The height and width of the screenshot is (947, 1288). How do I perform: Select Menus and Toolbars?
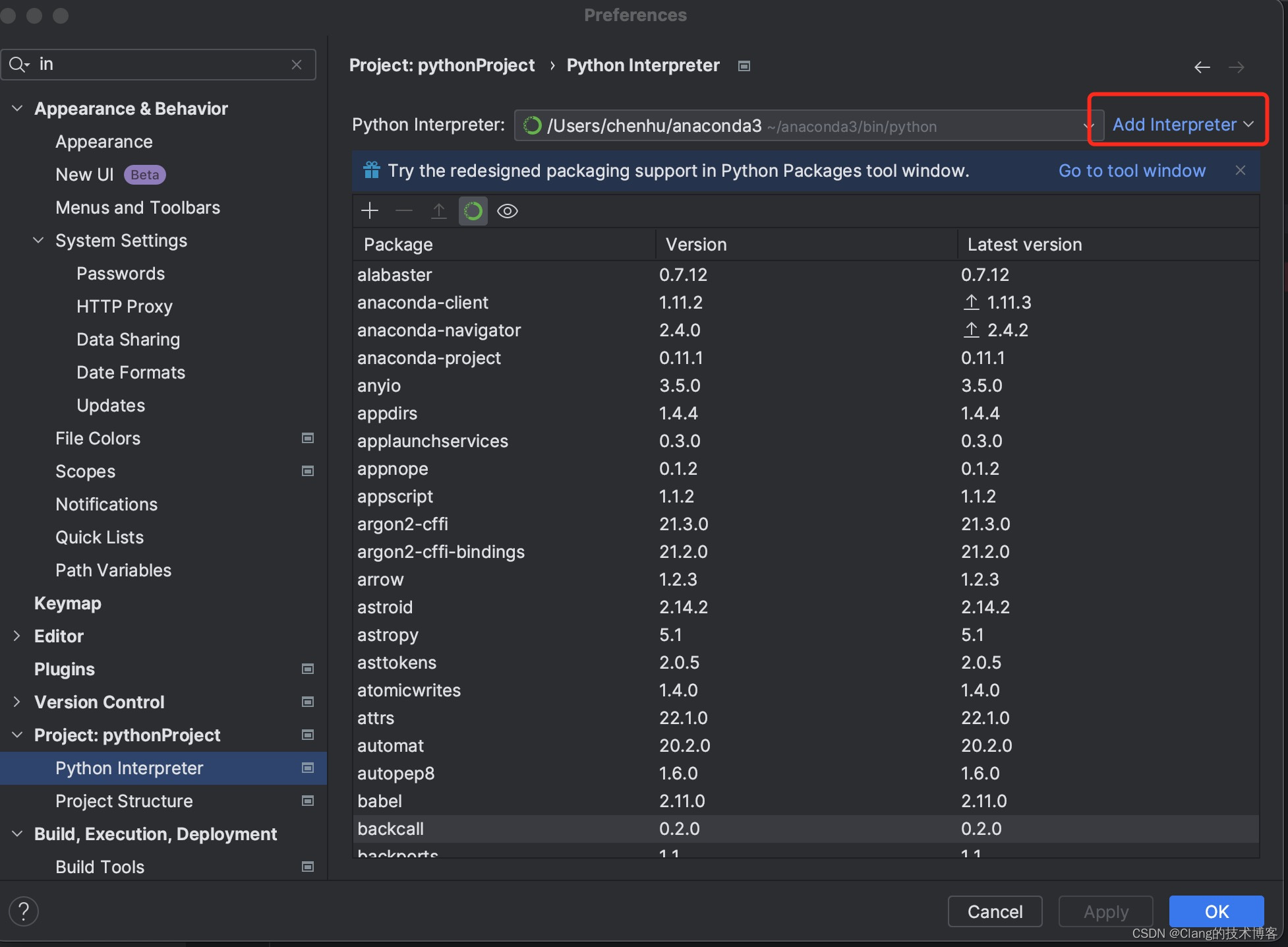138,208
